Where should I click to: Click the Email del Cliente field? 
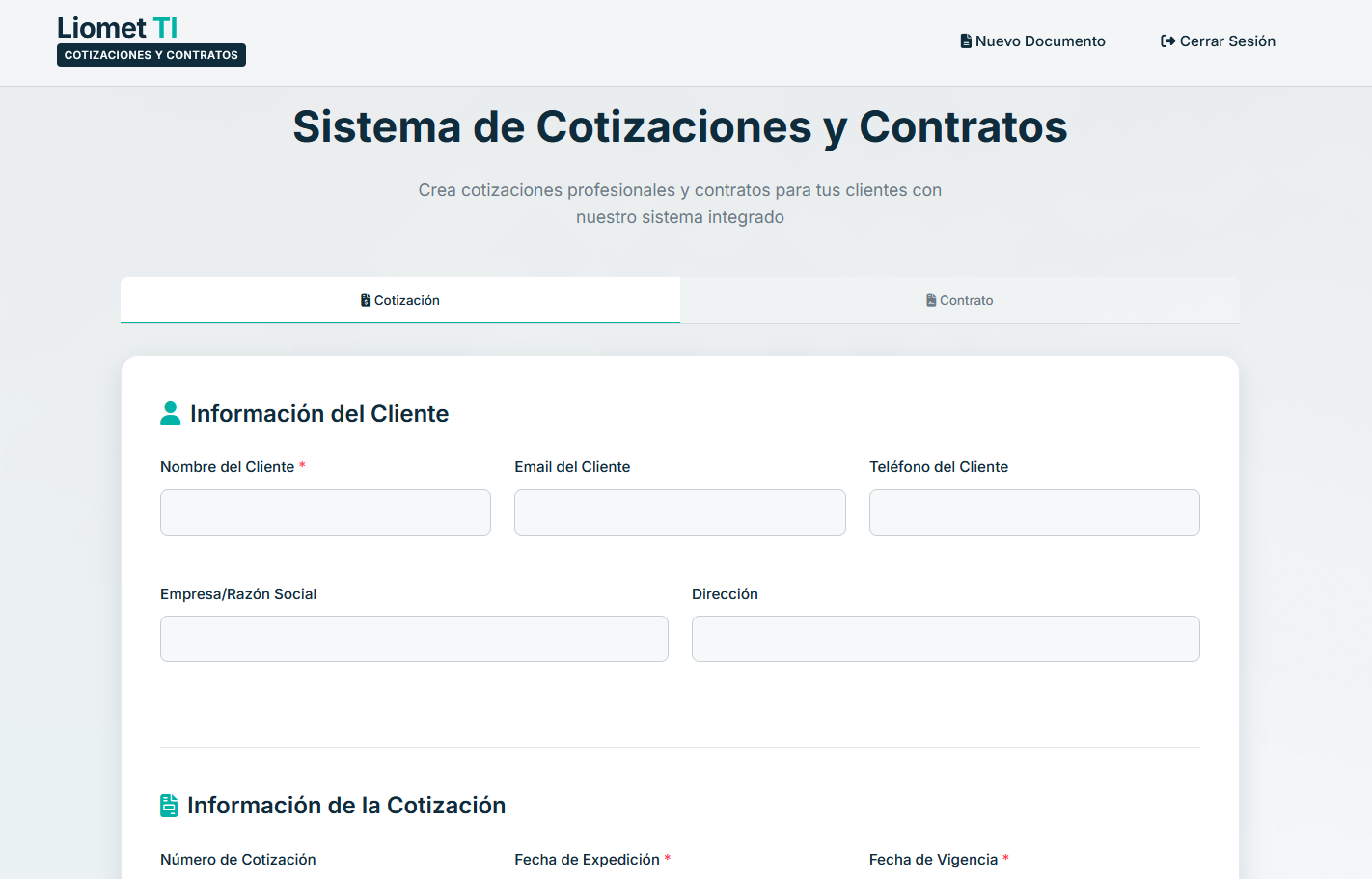point(679,512)
